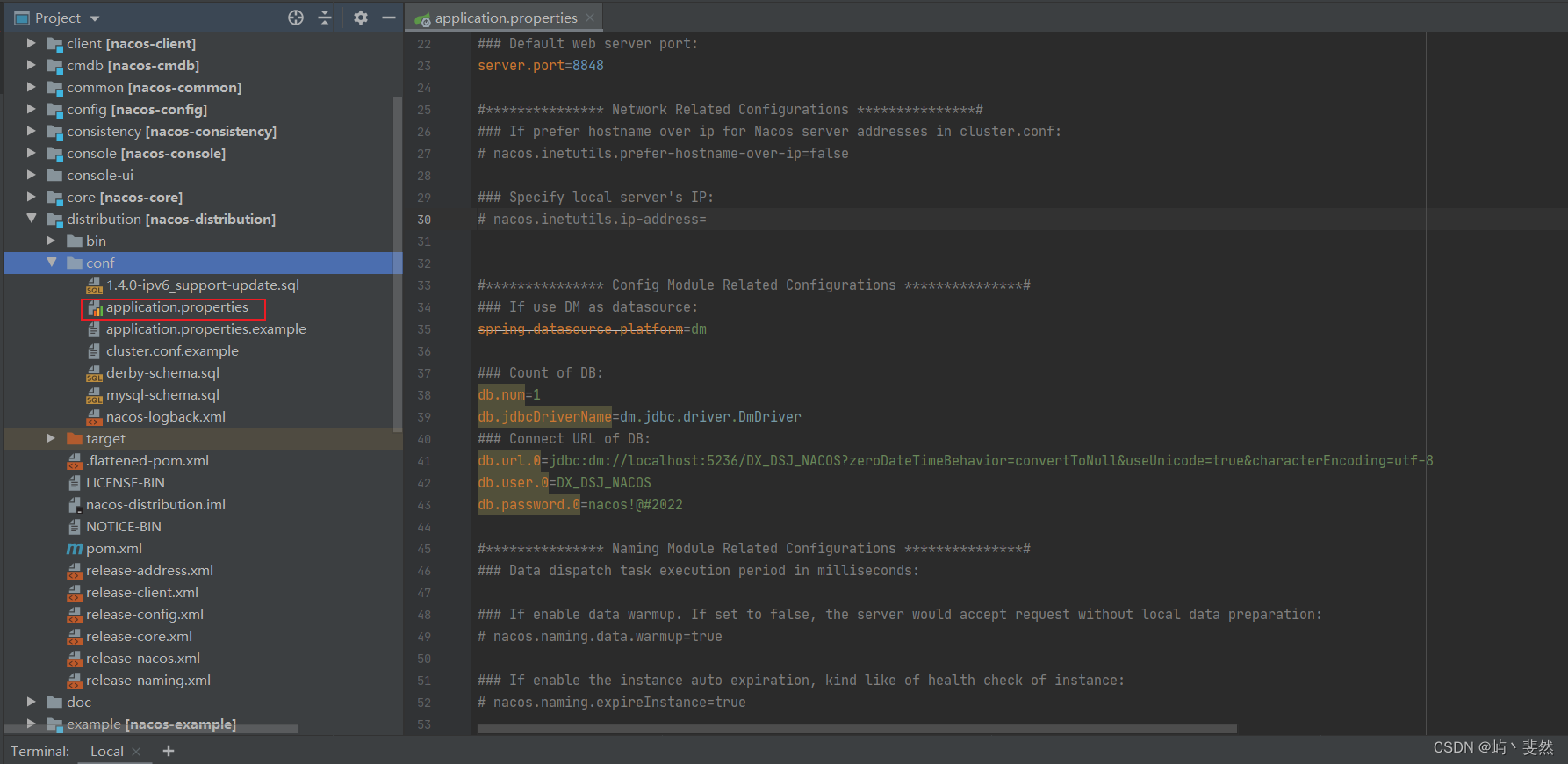Collapse the conf folder
The width and height of the screenshot is (1568, 764).
point(51,263)
